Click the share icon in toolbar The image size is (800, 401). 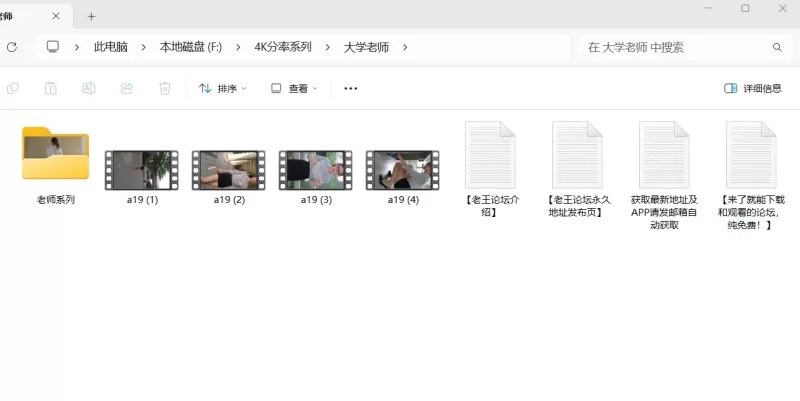click(x=127, y=88)
